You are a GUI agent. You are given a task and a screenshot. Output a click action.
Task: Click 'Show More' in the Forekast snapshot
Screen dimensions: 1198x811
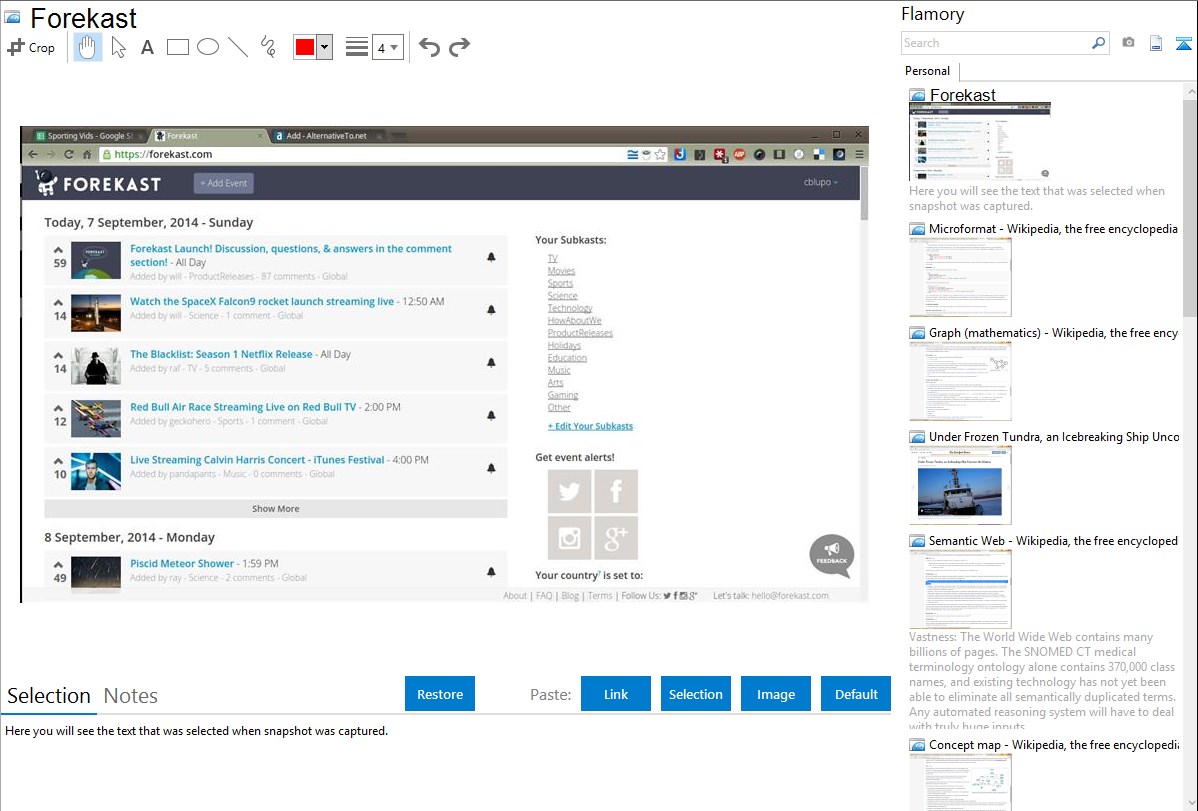tap(276, 509)
